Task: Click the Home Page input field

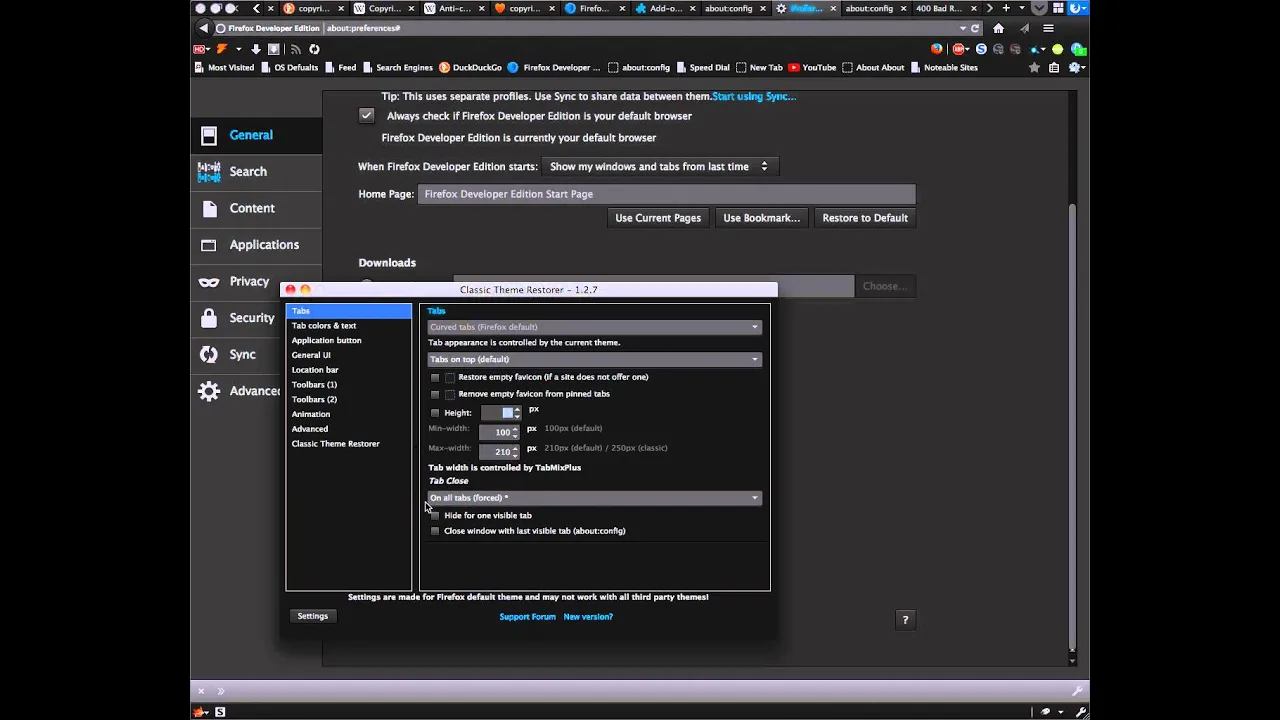Action: [667, 194]
